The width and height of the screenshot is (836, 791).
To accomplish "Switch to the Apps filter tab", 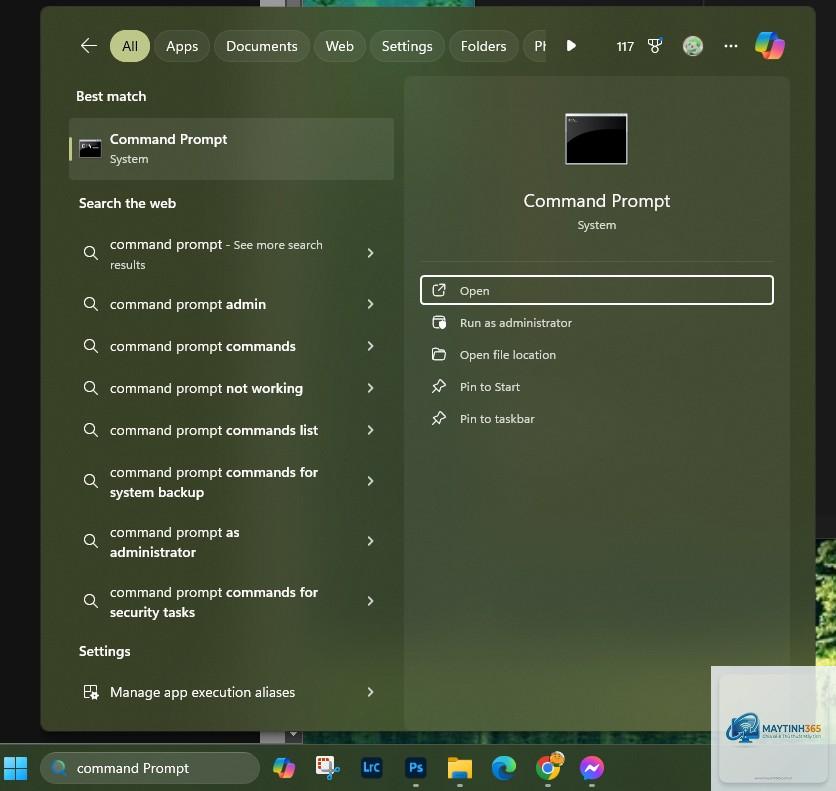I will 182,46.
